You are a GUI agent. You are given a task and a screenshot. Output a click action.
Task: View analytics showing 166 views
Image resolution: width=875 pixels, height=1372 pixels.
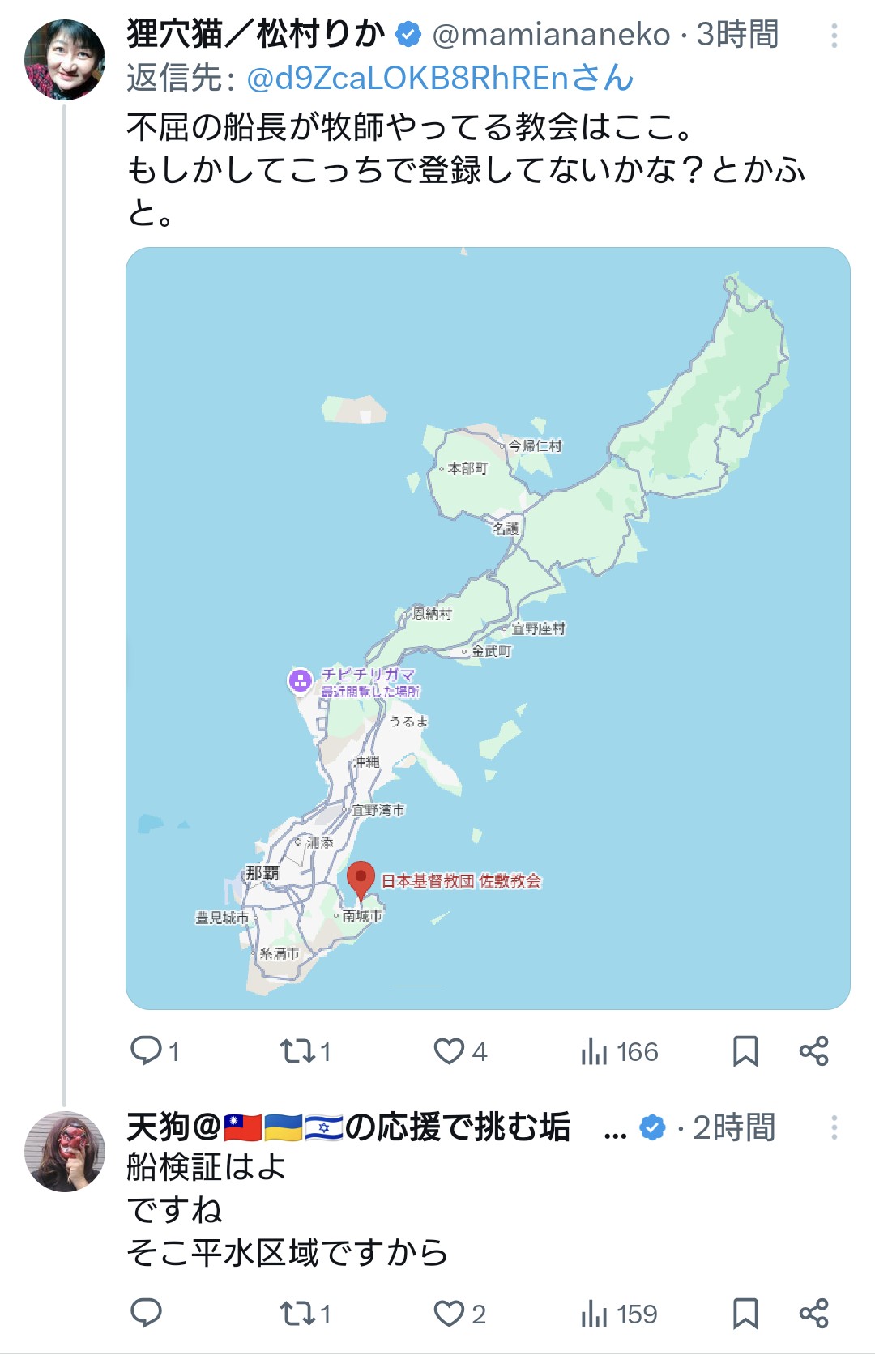click(619, 1051)
